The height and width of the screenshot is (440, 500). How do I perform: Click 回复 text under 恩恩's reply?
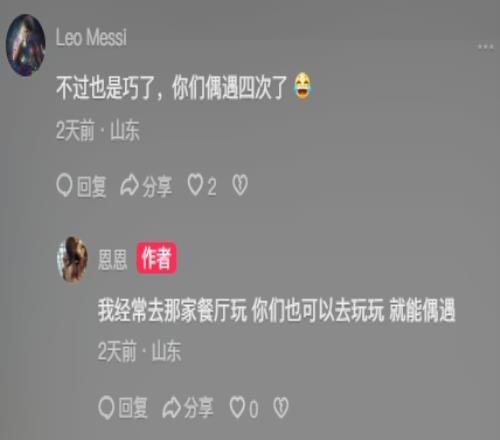[x=133, y=408]
